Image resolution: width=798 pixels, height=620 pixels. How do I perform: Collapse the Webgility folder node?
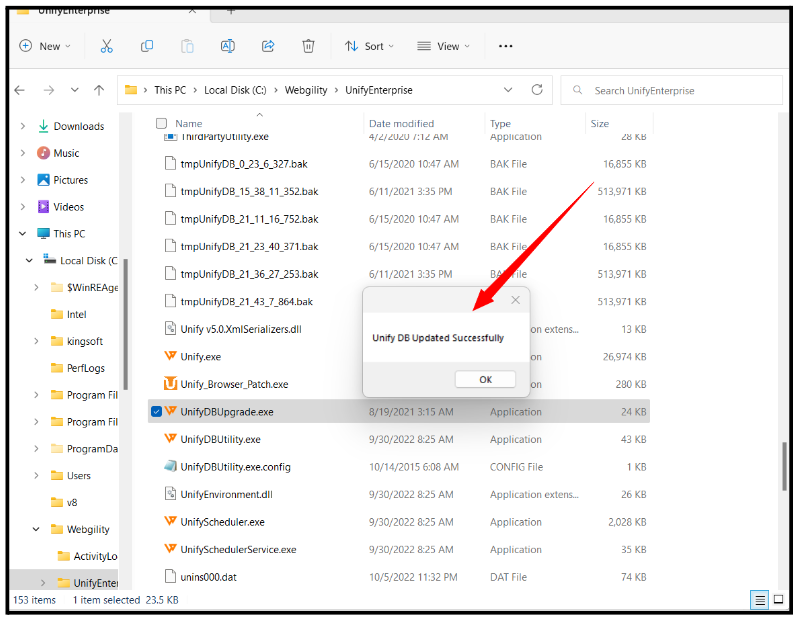click(36, 529)
